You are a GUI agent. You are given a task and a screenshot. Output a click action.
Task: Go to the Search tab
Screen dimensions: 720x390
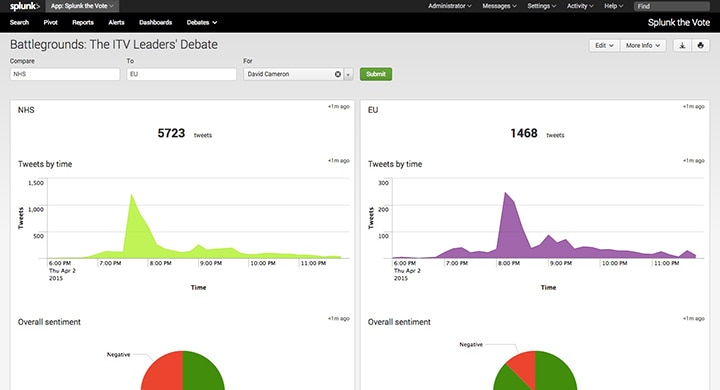19,23
